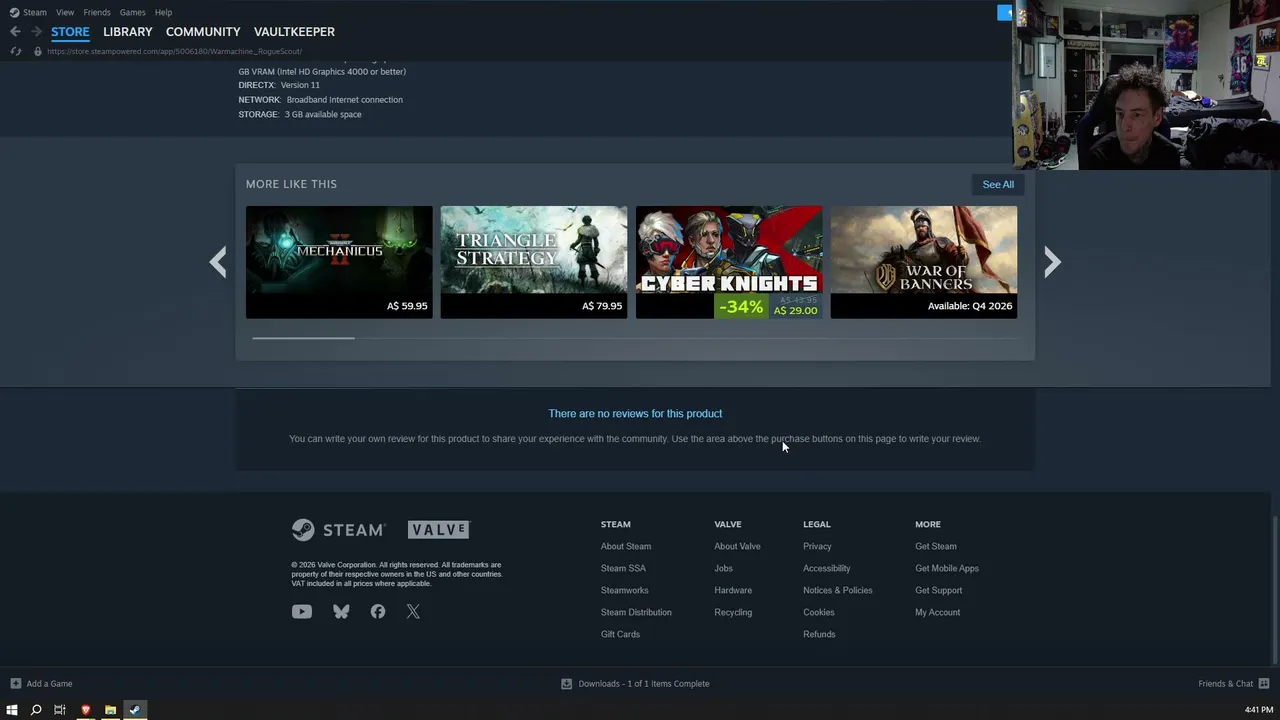Open the Get Mobile Apps link

coord(947,568)
